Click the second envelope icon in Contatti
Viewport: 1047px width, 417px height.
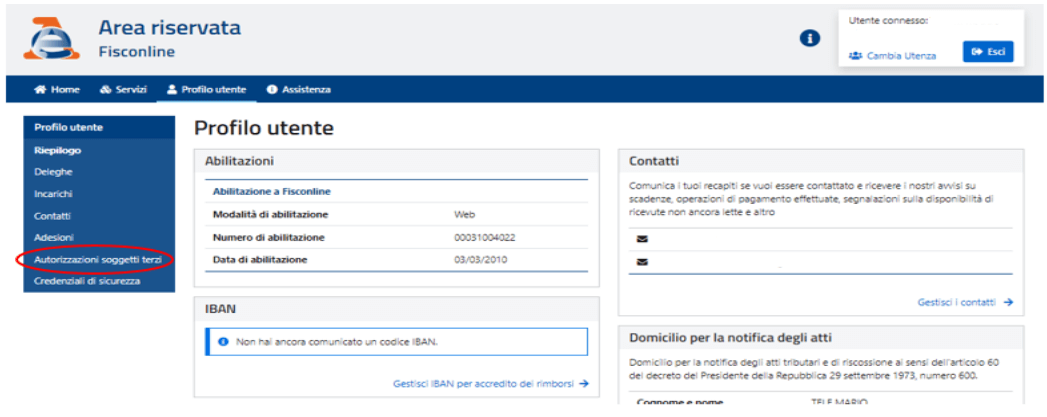tap(642, 262)
